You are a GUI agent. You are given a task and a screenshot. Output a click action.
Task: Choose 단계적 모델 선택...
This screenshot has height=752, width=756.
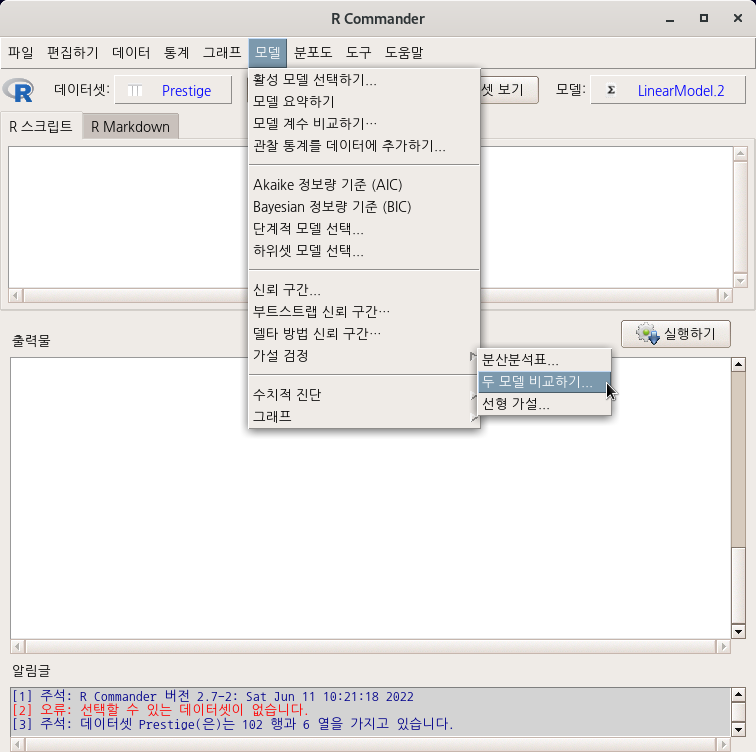(364, 229)
